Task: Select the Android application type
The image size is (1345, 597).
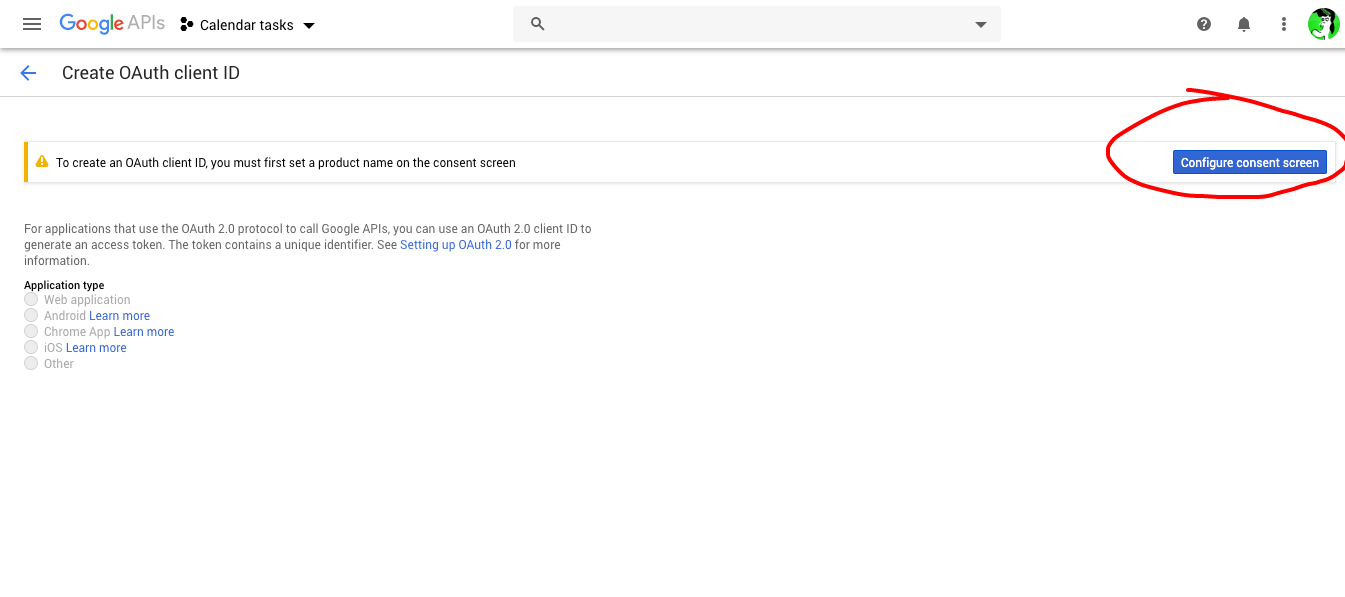Action: click(31, 315)
